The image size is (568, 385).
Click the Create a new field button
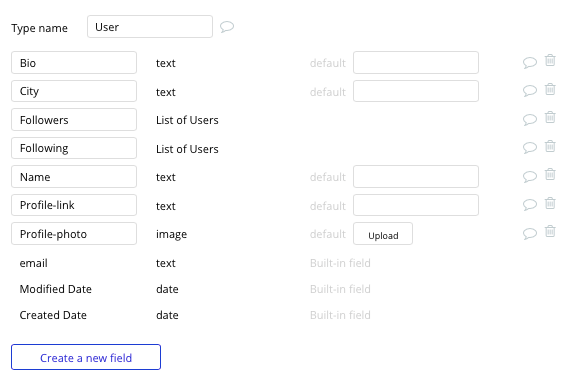86,357
